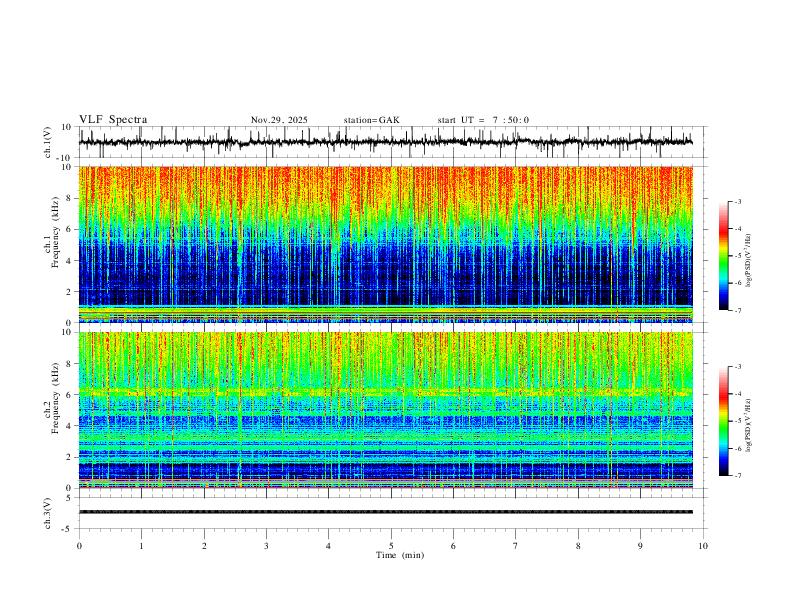
Task: Click the ch.2 spectrogram plot
Action: coord(386,410)
